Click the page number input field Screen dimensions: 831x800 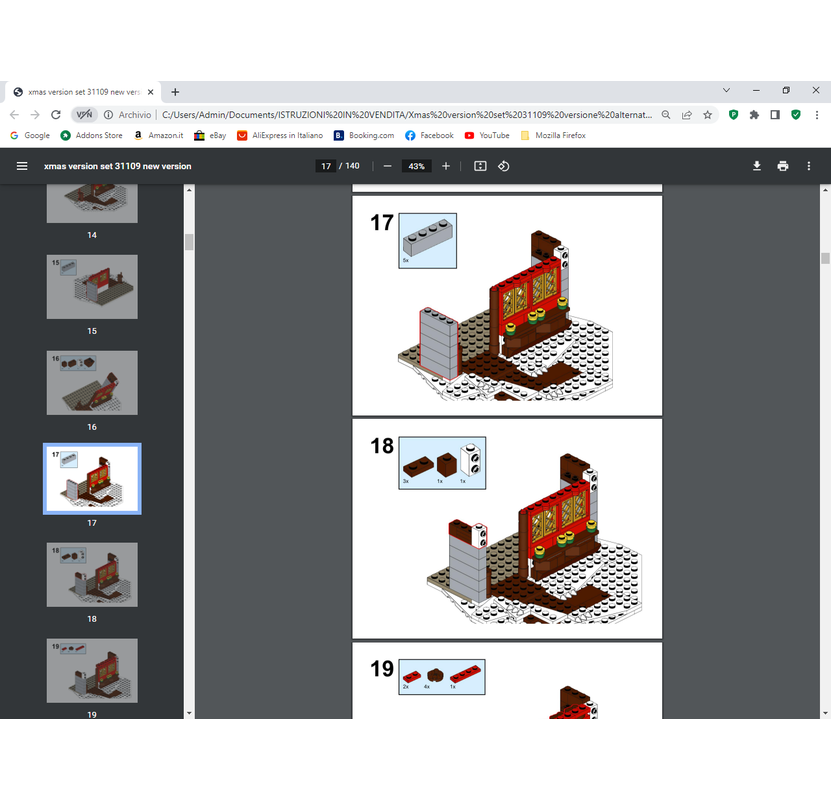coord(326,166)
